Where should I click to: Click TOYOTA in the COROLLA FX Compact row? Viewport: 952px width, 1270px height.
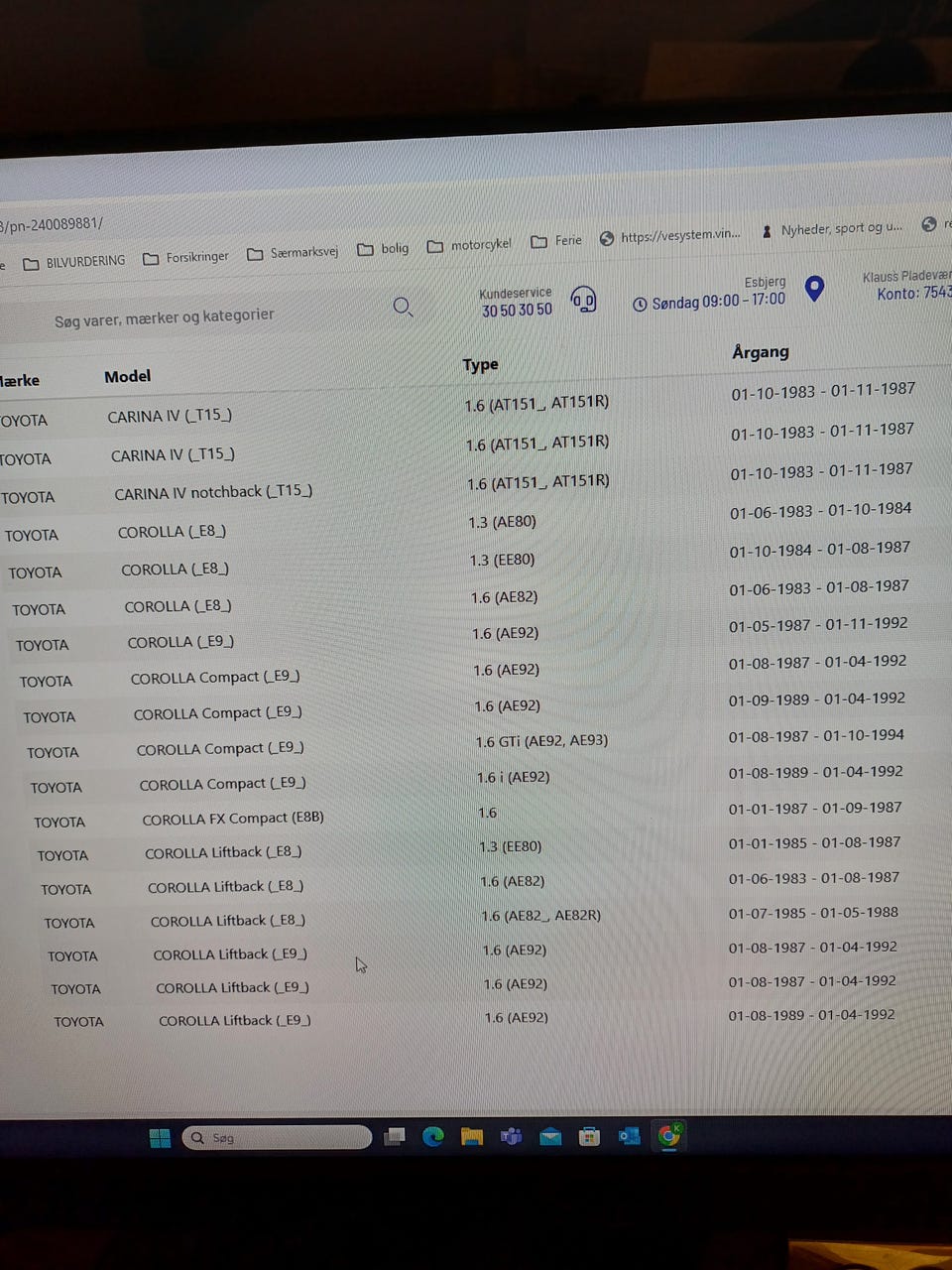click(59, 823)
